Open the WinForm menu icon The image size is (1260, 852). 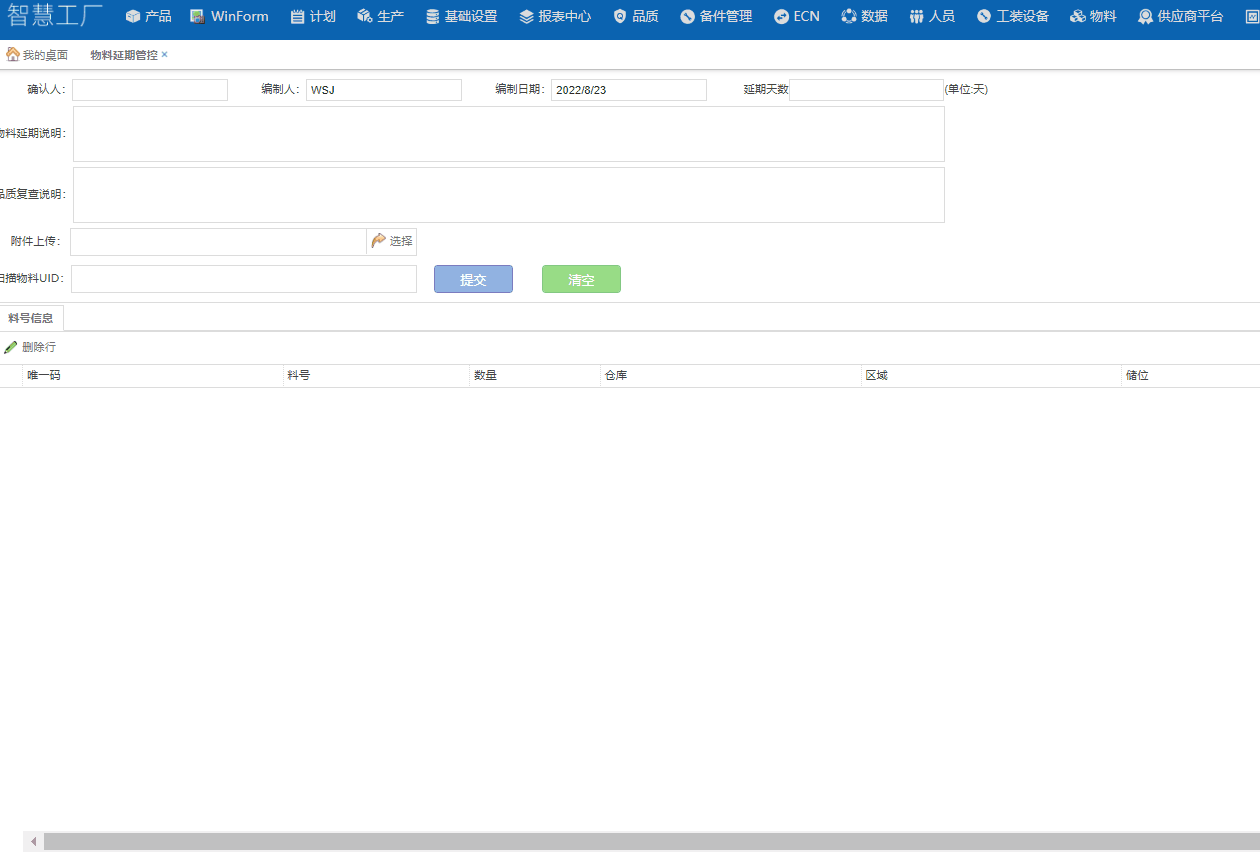coord(197,17)
